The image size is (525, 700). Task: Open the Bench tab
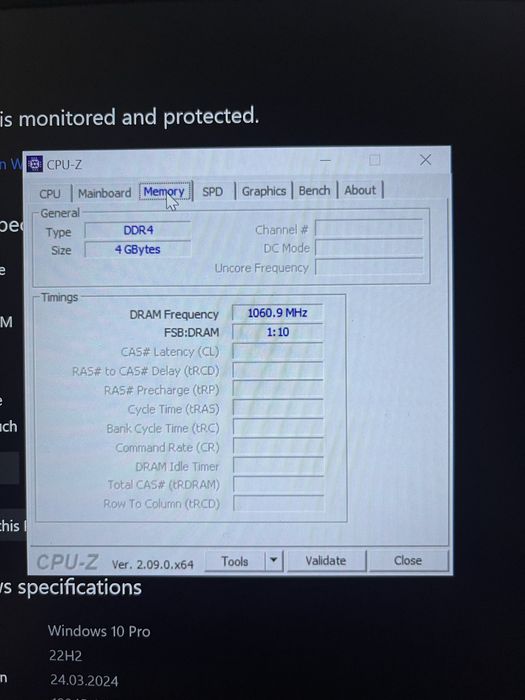[x=314, y=191]
